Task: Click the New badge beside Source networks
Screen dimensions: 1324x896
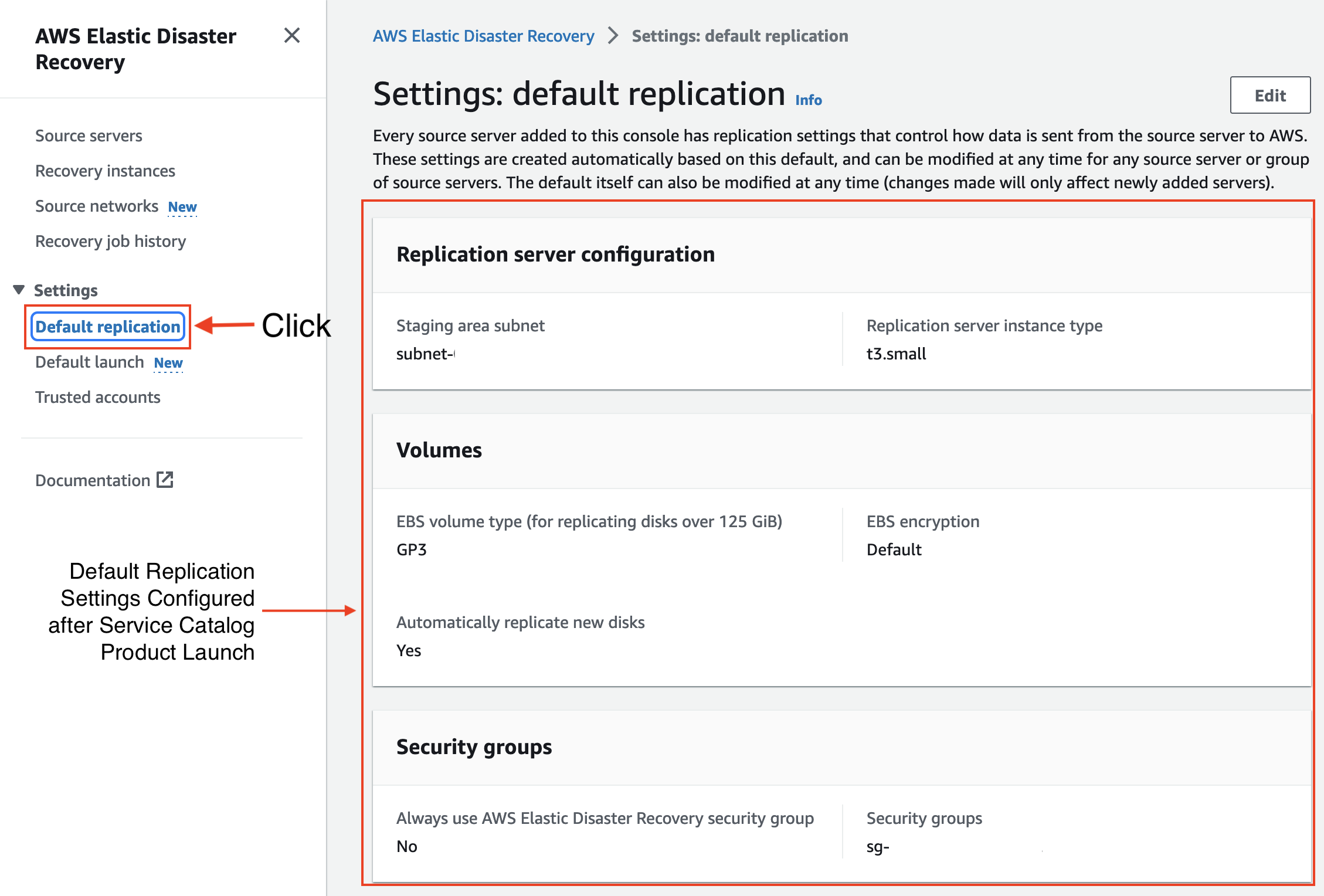Action: pyautogui.click(x=182, y=206)
